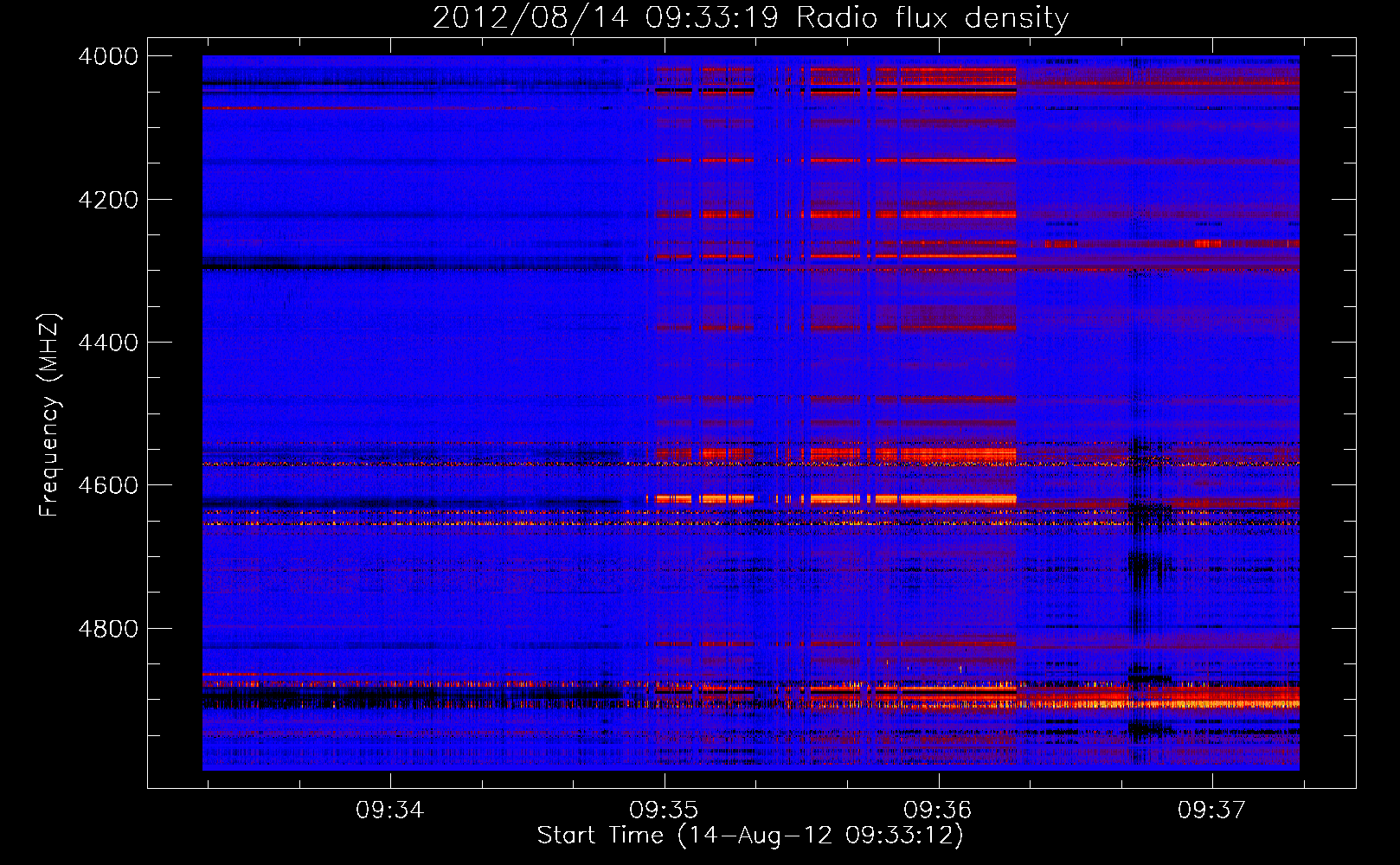Click the 4400 frequency tick label
This screenshot has height=865, width=1400.
pyautogui.click(x=108, y=343)
